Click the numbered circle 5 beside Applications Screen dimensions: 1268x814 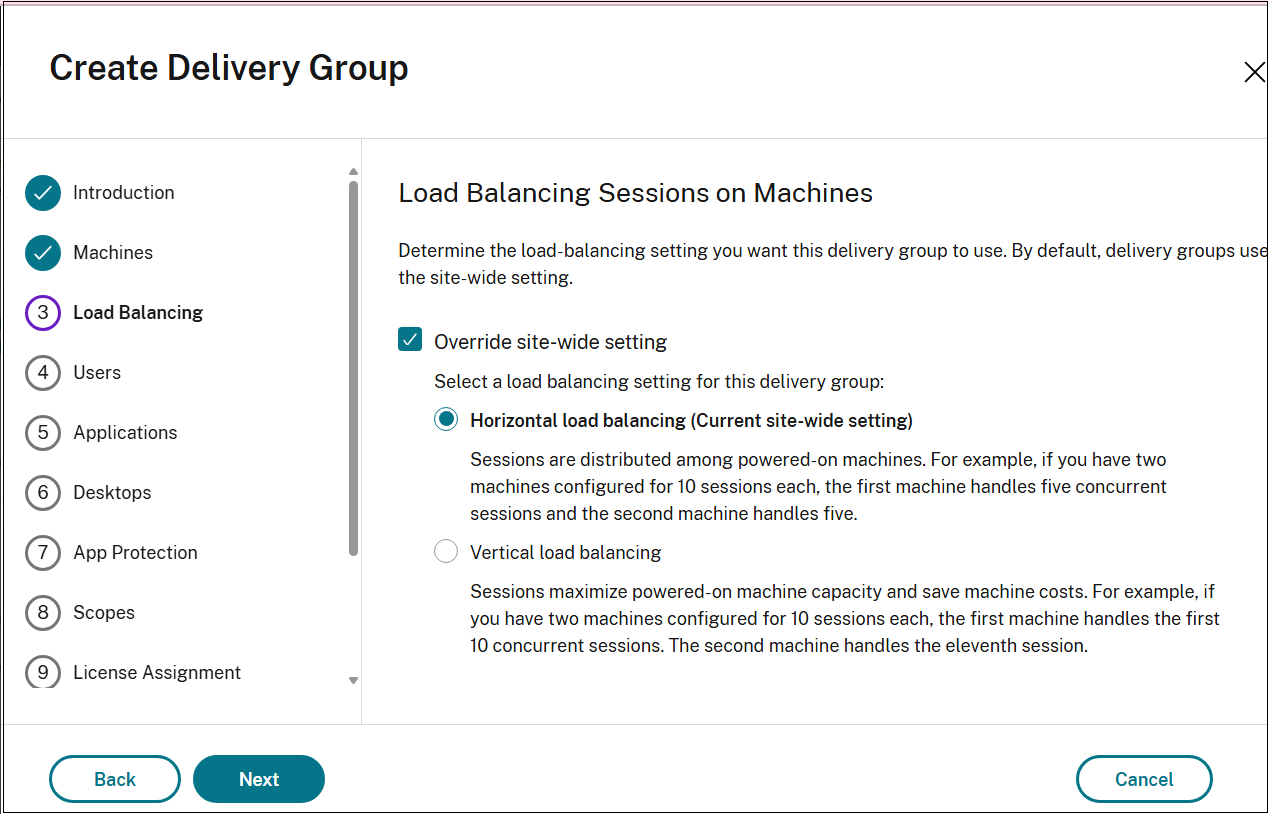coord(42,432)
